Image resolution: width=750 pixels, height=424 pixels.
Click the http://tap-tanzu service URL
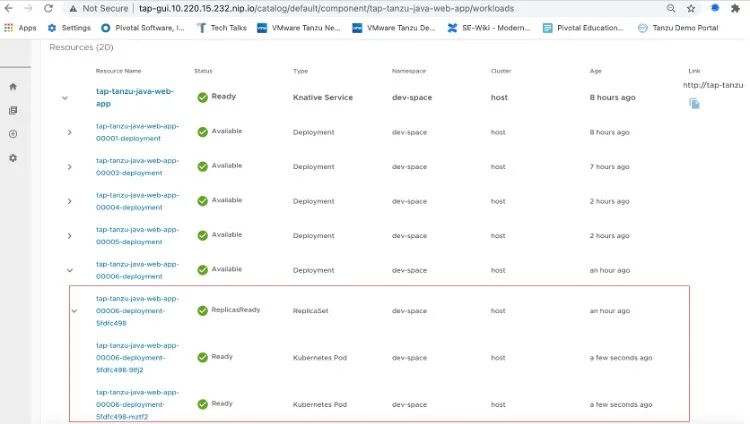click(x=713, y=85)
